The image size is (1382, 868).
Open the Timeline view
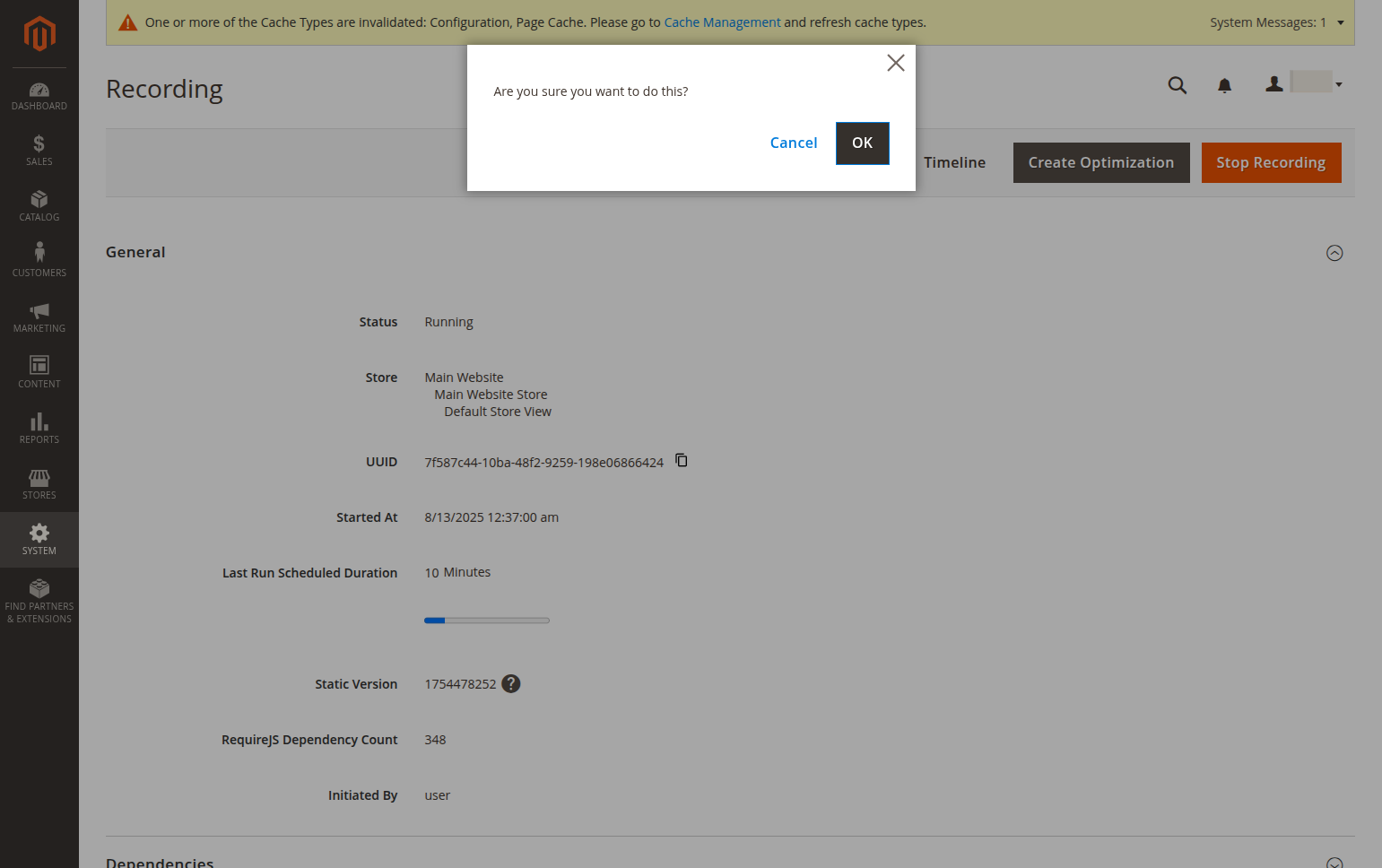pyautogui.click(x=954, y=162)
